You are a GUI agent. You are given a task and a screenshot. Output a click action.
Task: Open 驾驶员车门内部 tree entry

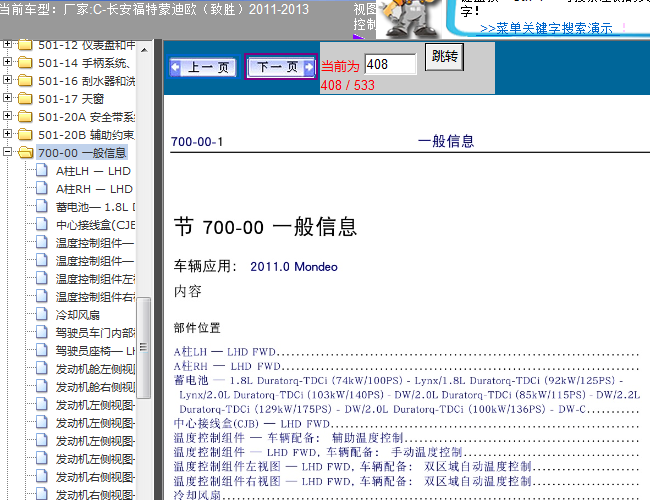coord(95,333)
